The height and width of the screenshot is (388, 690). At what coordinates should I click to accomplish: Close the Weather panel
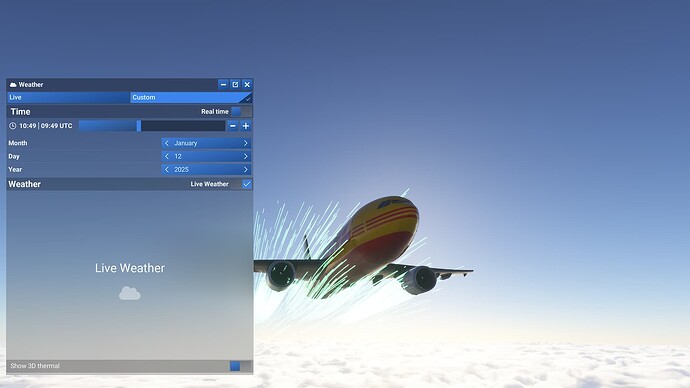247,84
